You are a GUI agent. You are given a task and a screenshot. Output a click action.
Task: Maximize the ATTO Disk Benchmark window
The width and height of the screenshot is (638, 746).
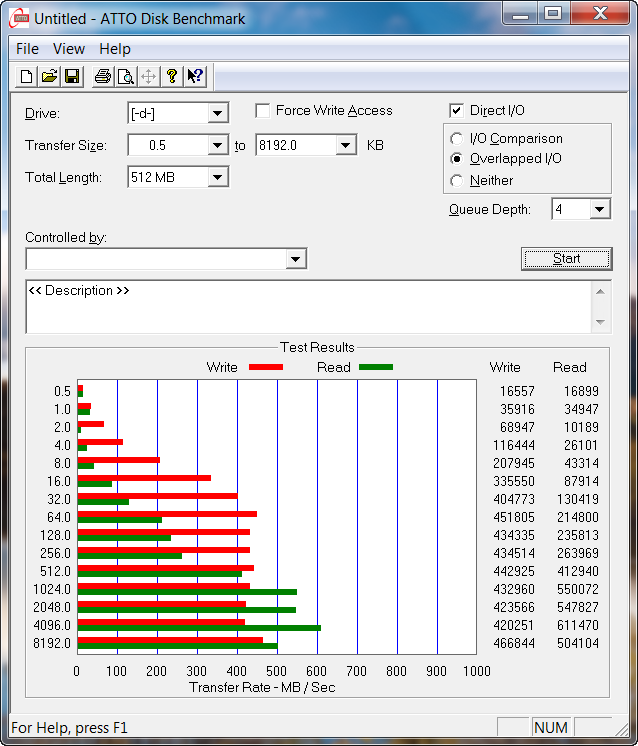click(x=553, y=13)
